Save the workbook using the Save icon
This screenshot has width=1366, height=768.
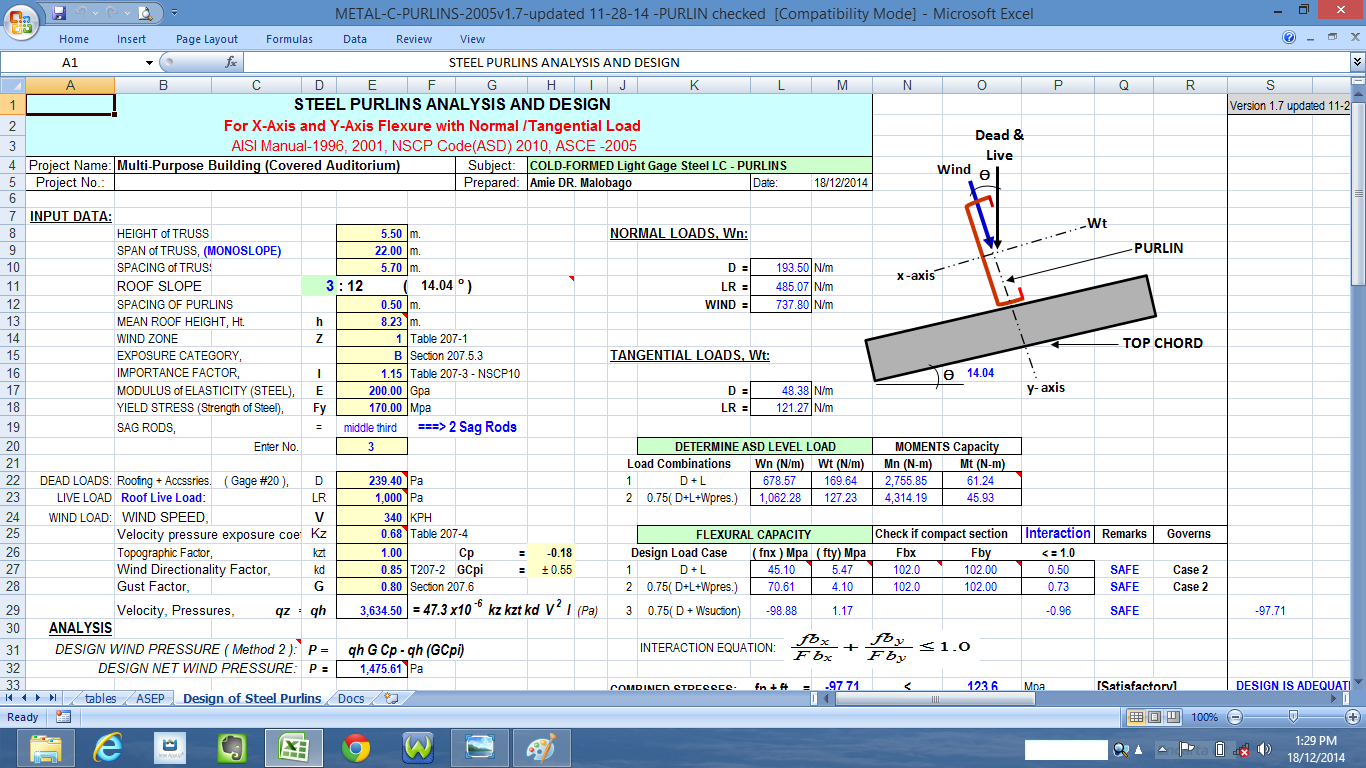tap(59, 13)
